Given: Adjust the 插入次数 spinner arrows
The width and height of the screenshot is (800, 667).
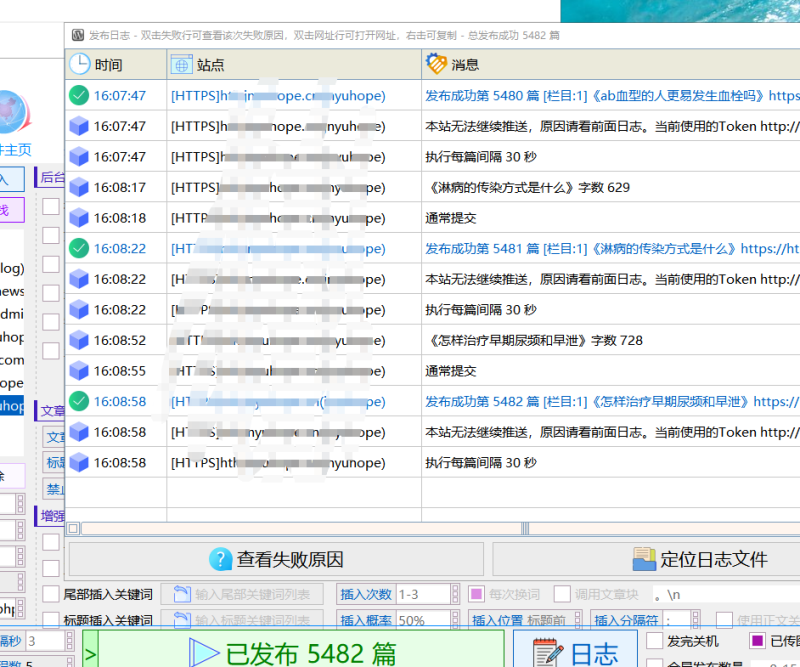Looking at the screenshot, I should 455,594.
